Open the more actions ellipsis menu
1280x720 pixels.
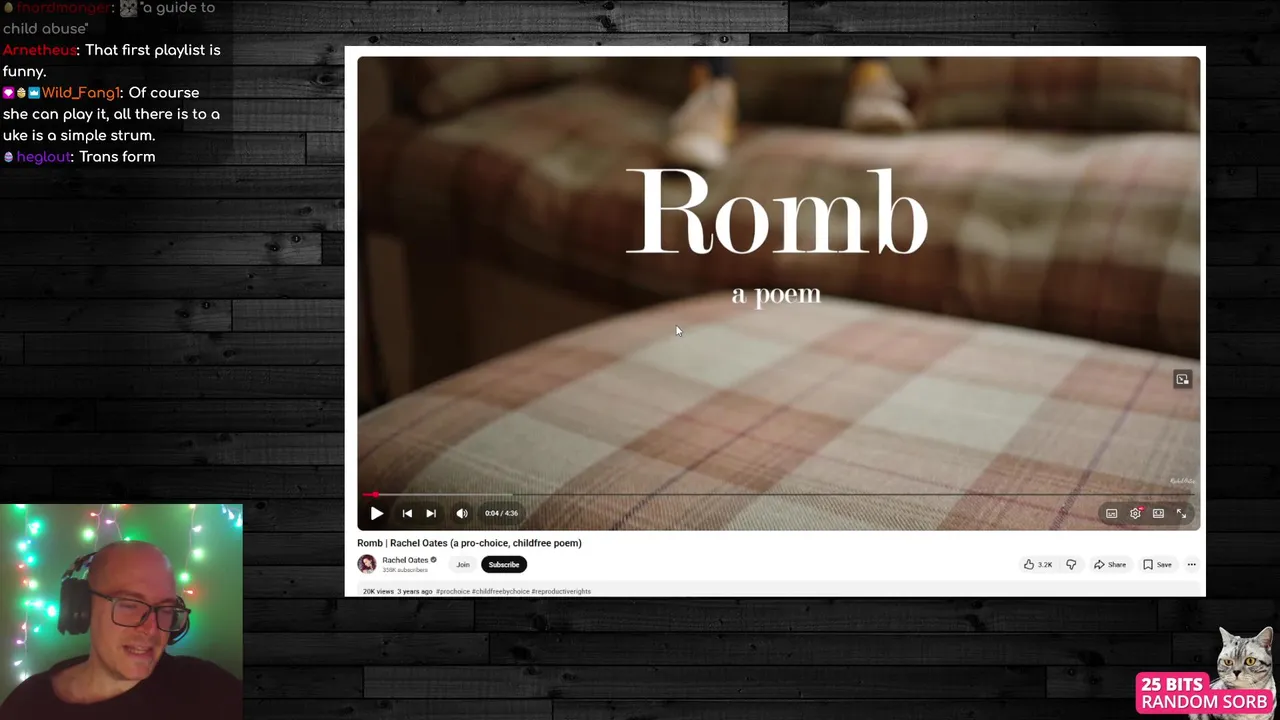pyautogui.click(x=1191, y=564)
